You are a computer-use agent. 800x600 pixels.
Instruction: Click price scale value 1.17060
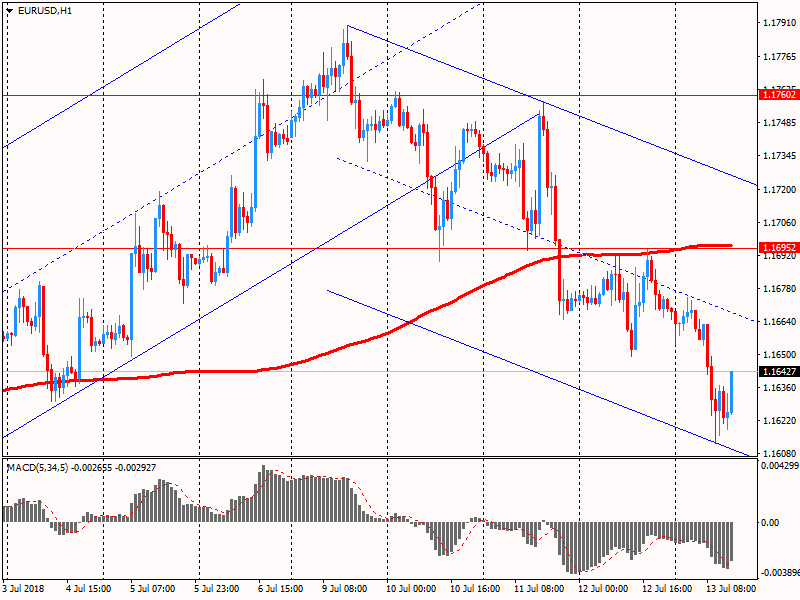pyautogui.click(x=780, y=222)
